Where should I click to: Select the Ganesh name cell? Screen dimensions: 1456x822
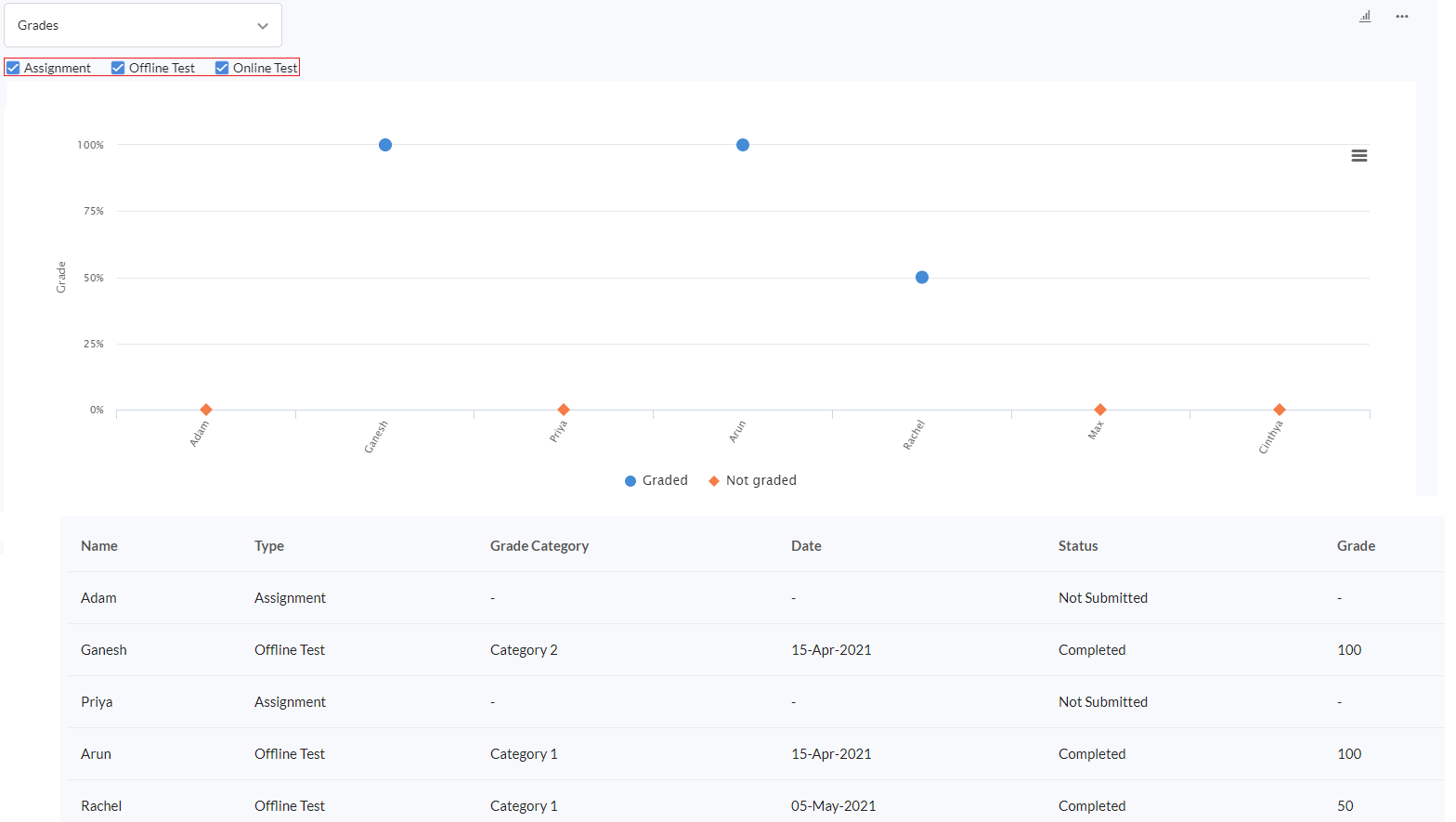tap(104, 650)
